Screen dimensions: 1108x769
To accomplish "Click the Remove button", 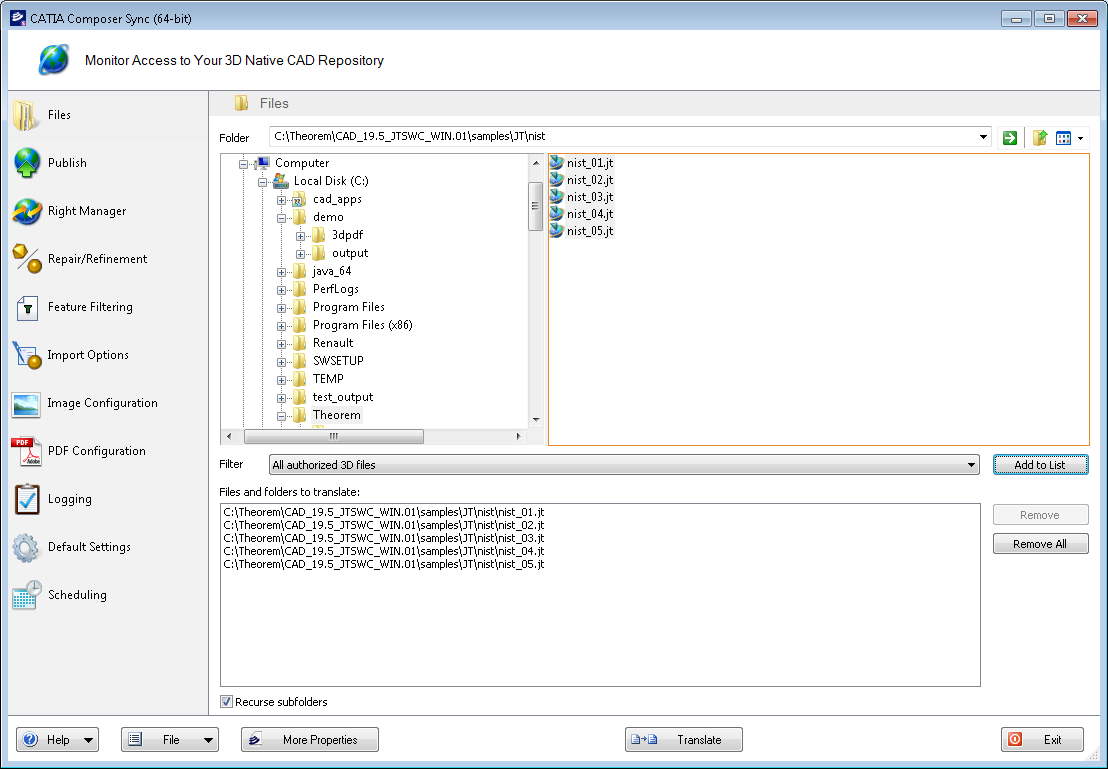I will [1040, 515].
